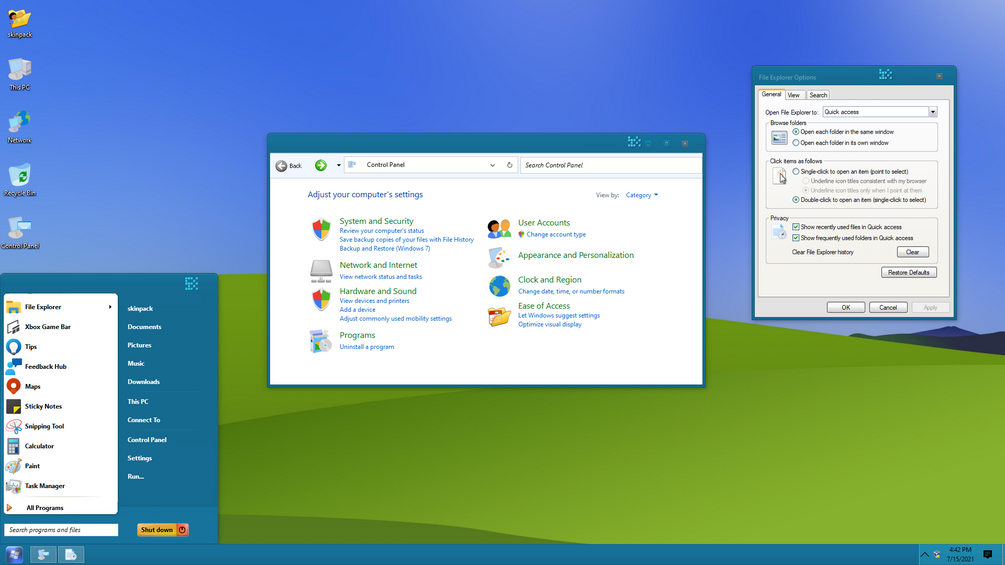Toggle Show recently used files in Quick access
The width and height of the screenshot is (1005, 565).
(796, 227)
